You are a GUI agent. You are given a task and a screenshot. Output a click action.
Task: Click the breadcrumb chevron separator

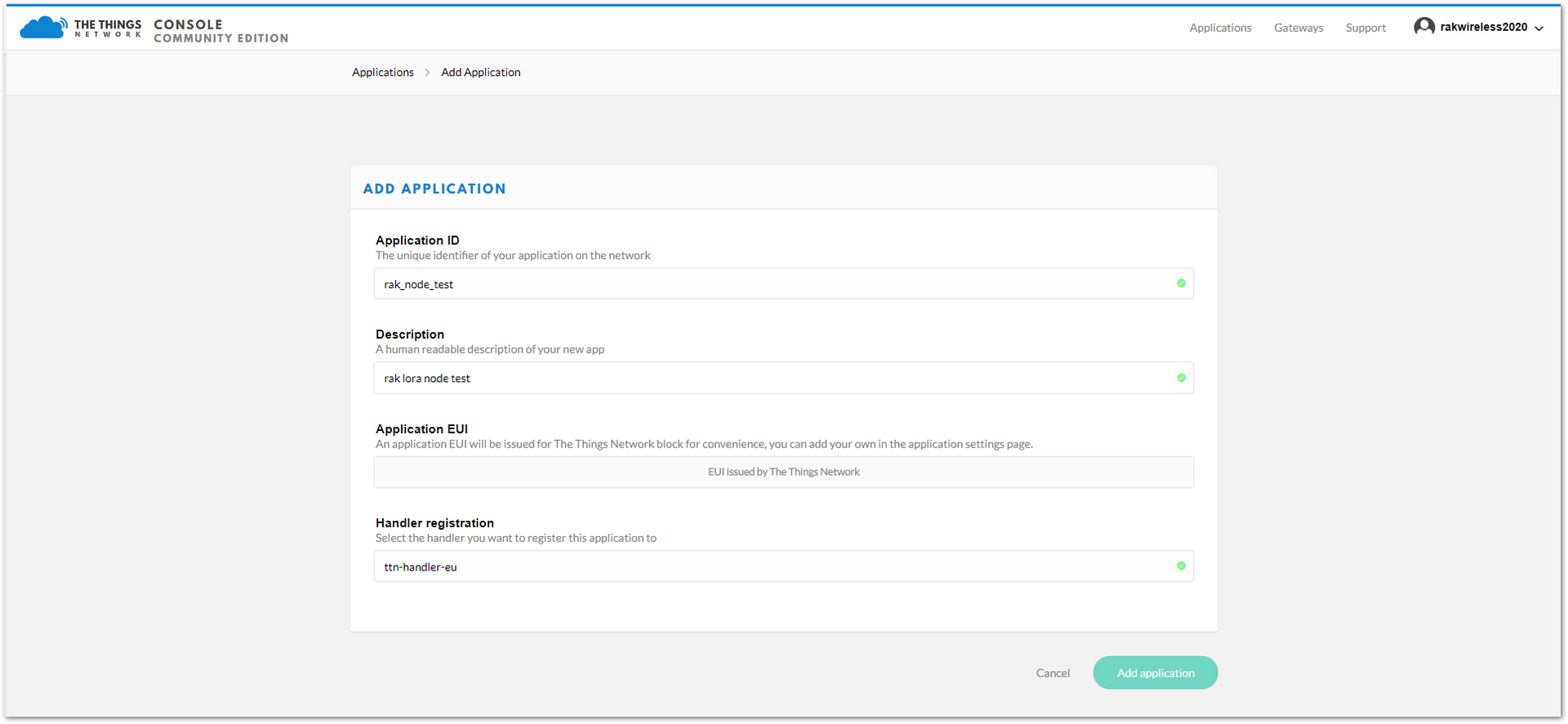[x=427, y=73]
